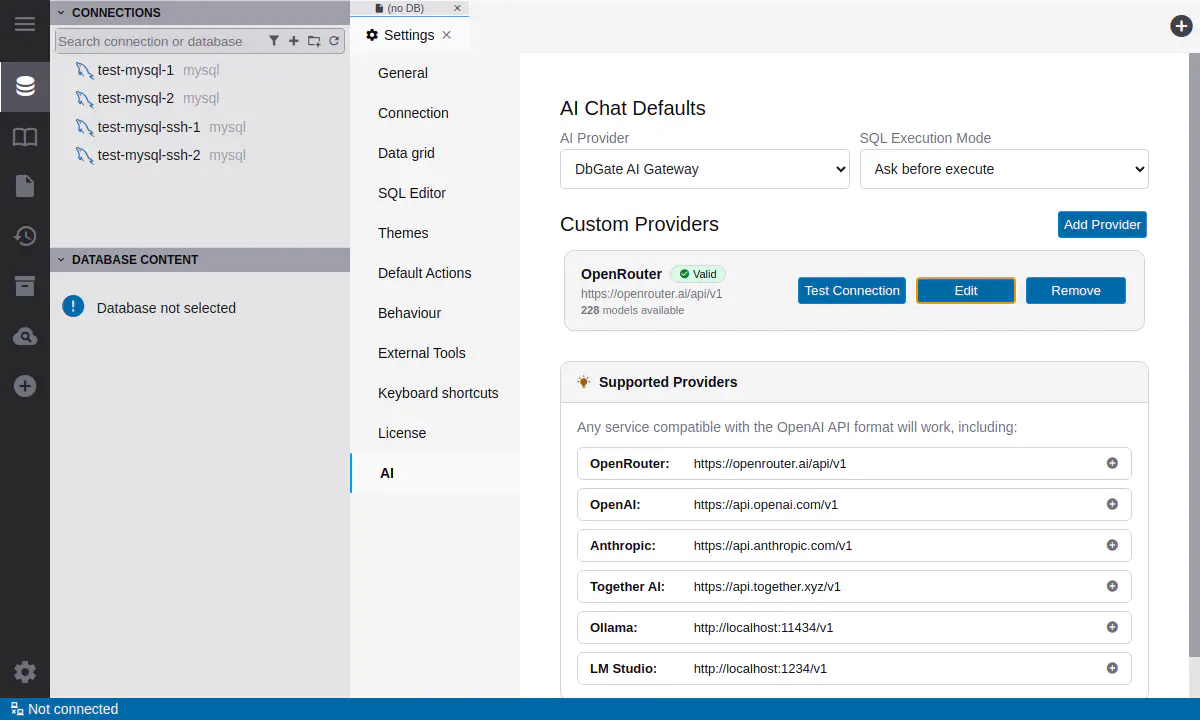The width and height of the screenshot is (1200, 720).
Task: Click the Add Provider button
Action: tap(1102, 225)
